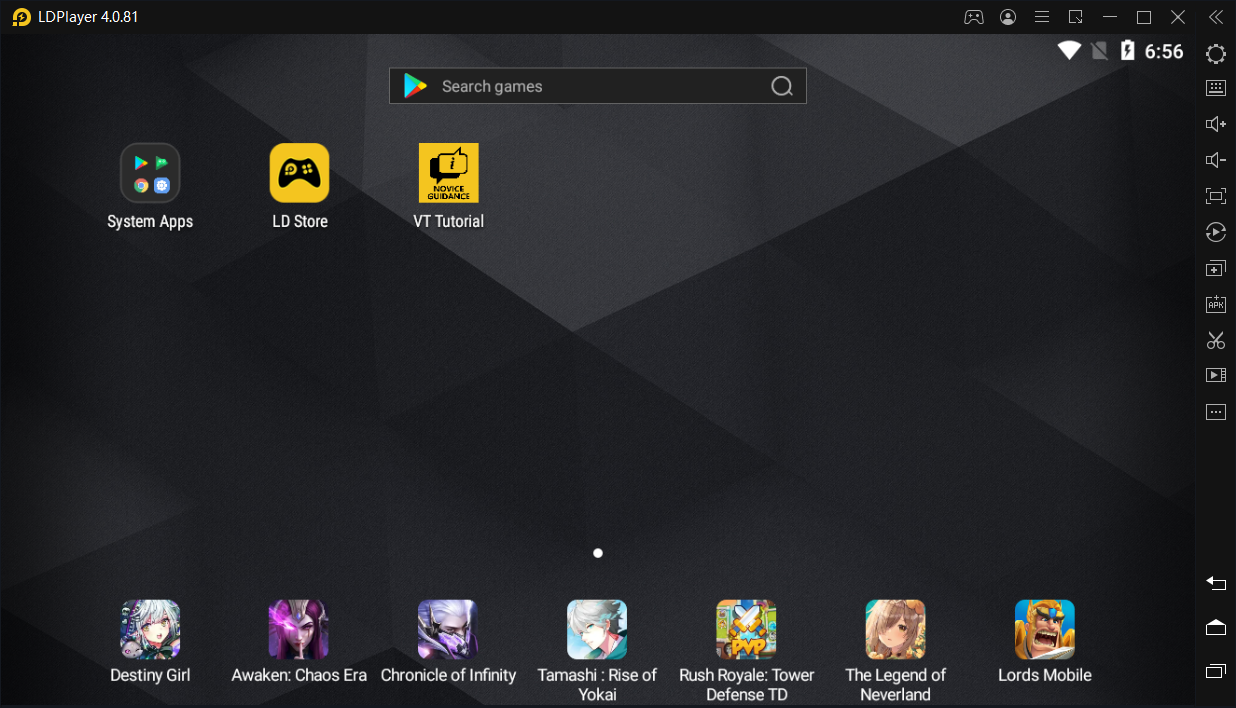Open the LDPlayer settings gear in sidebar
Screen dimensions: 1236x708
point(1216,54)
